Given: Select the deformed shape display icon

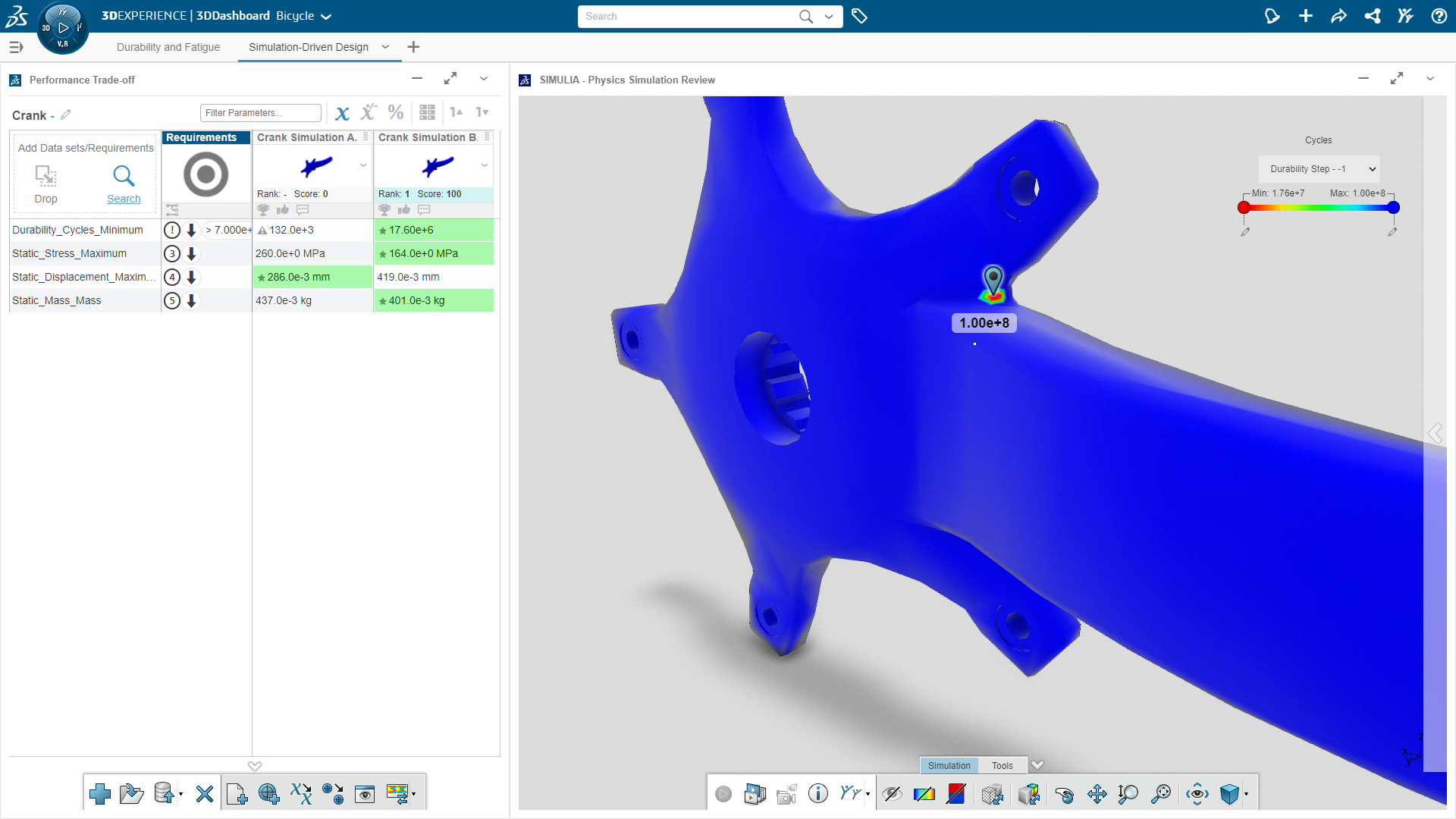Looking at the screenshot, I should [x=1028, y=794].
